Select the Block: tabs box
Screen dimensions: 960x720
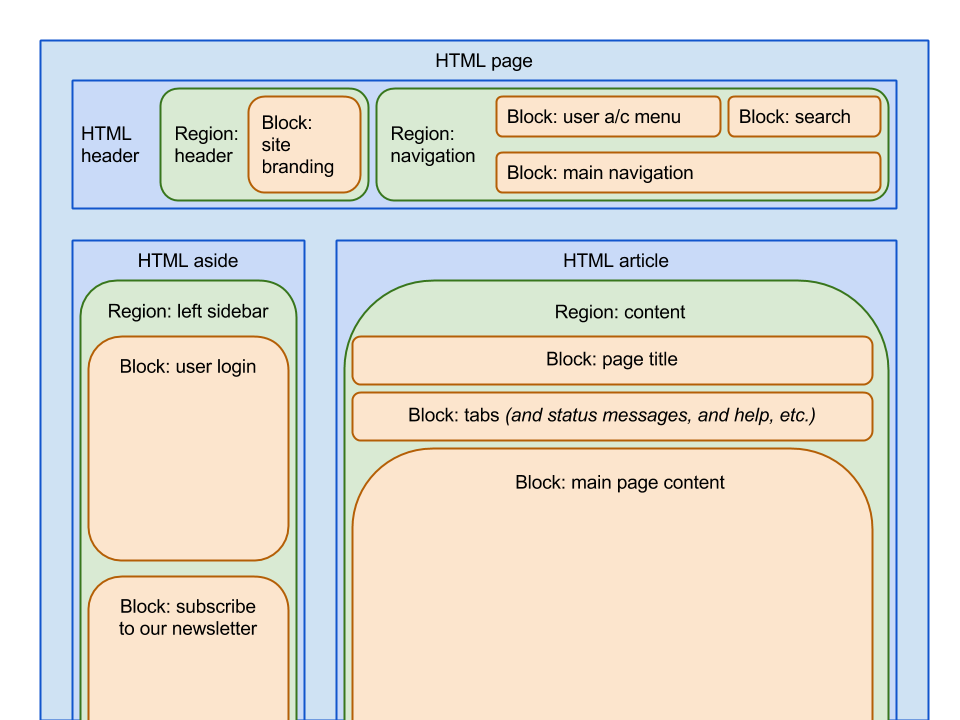[x=612, y=416]
